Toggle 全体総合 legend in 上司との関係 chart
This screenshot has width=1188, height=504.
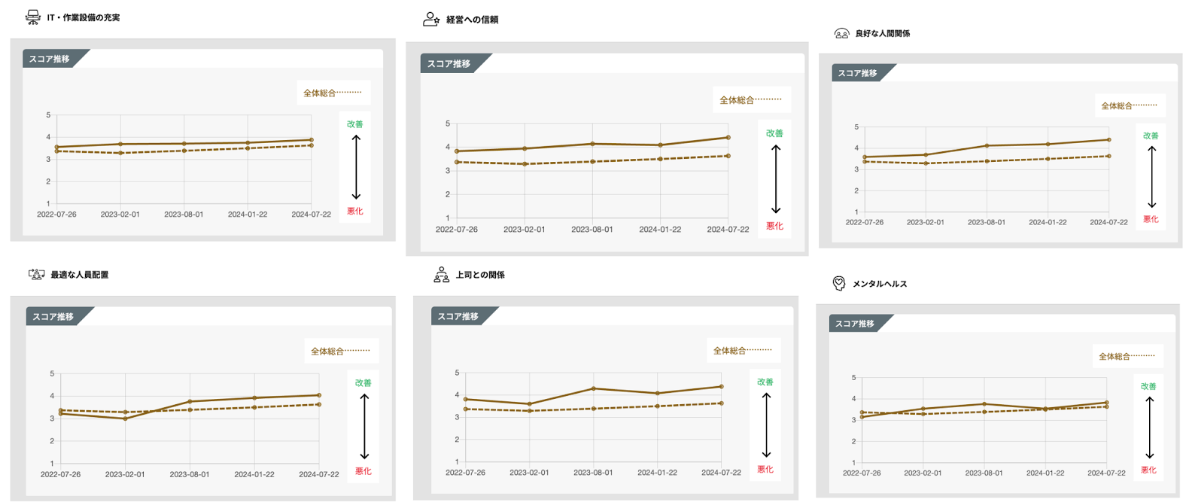tap(743, 350)
